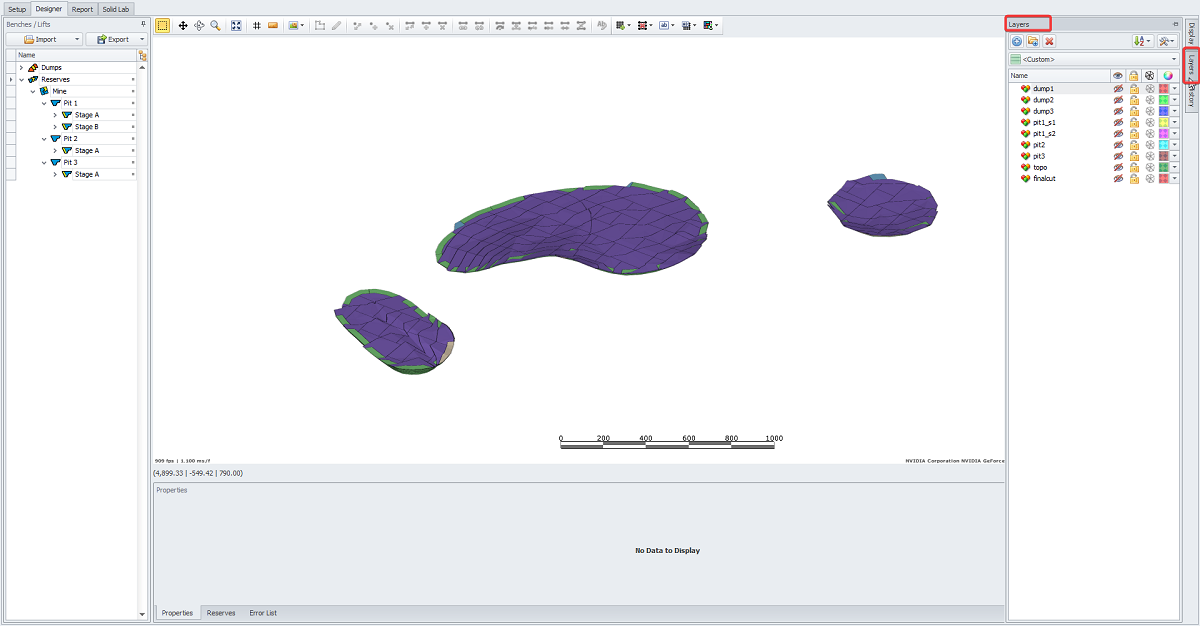Open the <Custom> layer preset dropdown
The image size is (1200, 626).
tap(1174, 59)
